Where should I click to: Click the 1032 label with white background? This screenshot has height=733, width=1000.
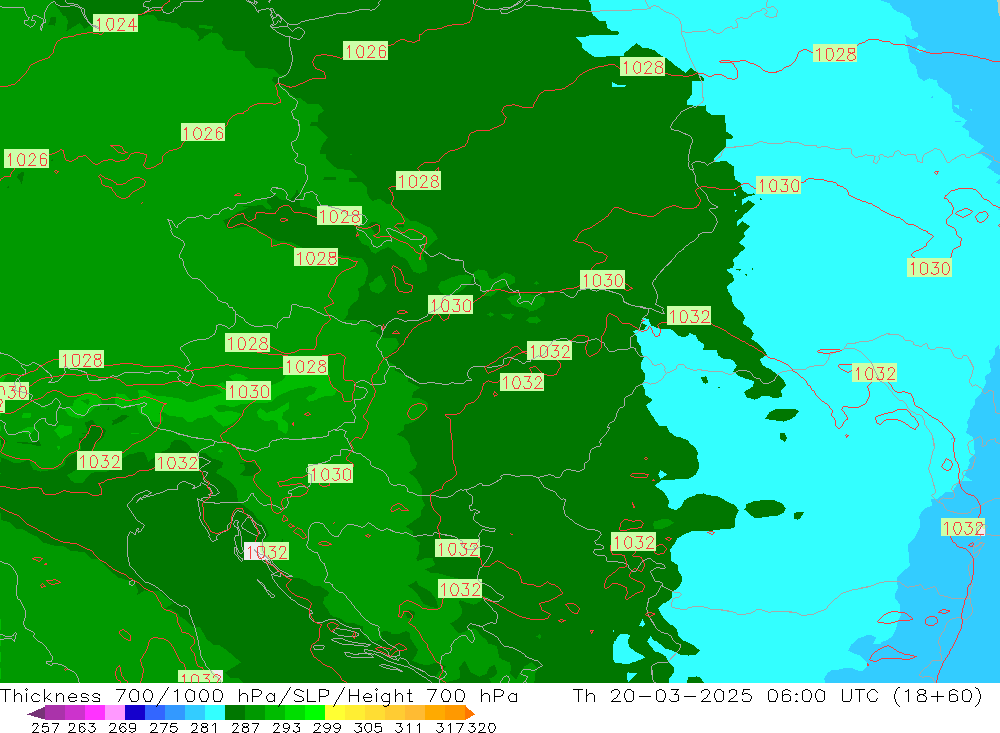pyautogui.click(x=267, y=552)
